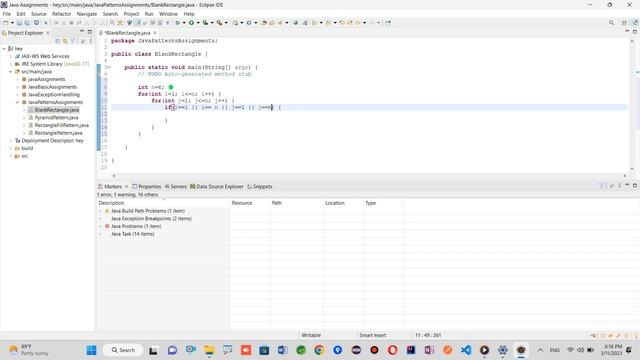The height and width of the screenshot is (360, 640).
Task: Open Visual Studio Code from the taskbar
Action: tap(466, 350)
